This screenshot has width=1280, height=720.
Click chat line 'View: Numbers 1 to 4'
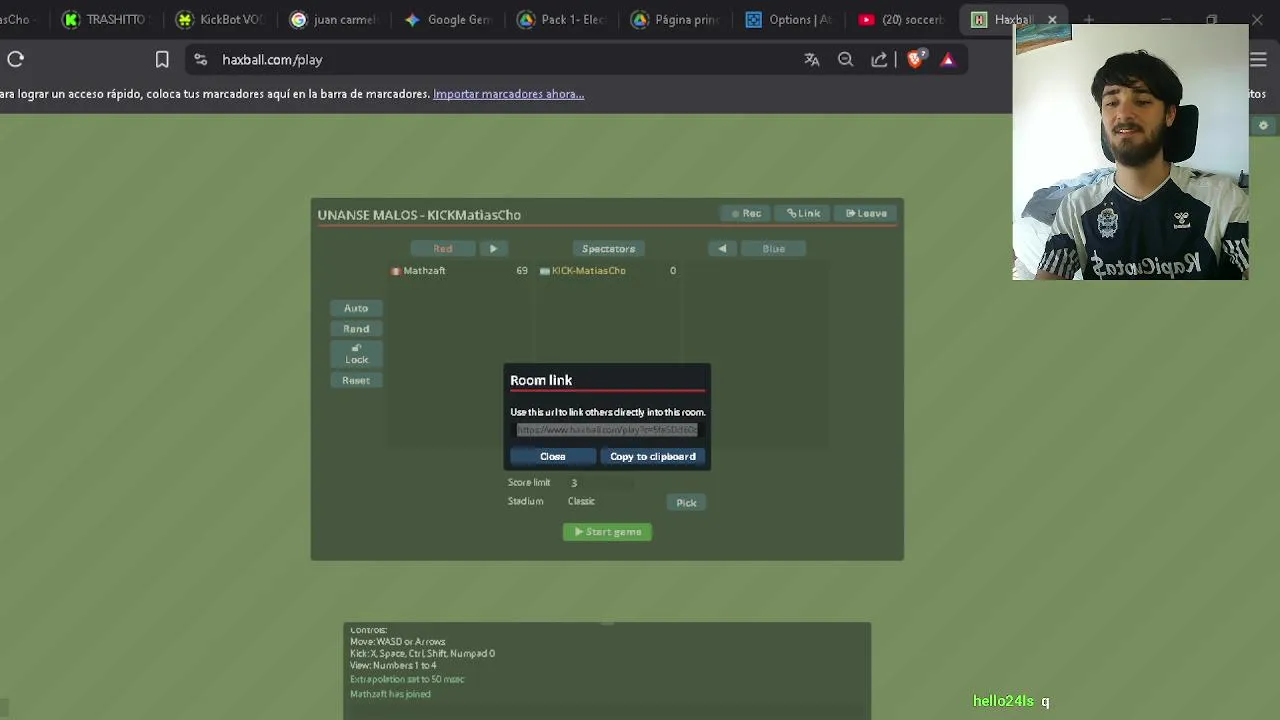(x=393, y=665)
